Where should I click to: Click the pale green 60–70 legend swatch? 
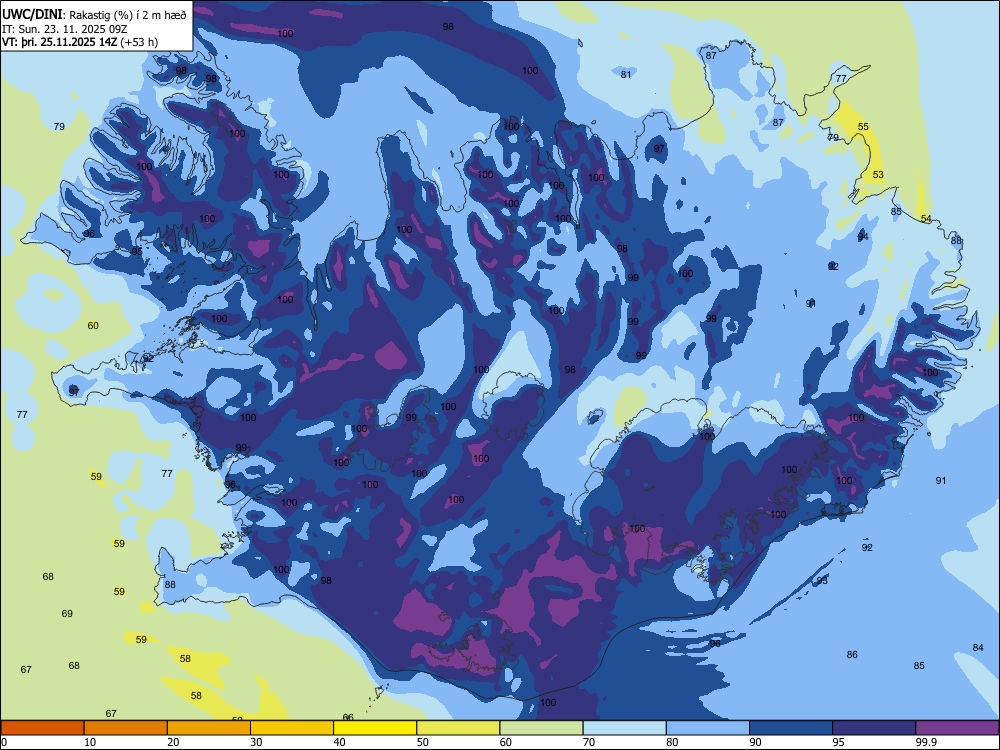pyautogui.click(x=541, y=728)
